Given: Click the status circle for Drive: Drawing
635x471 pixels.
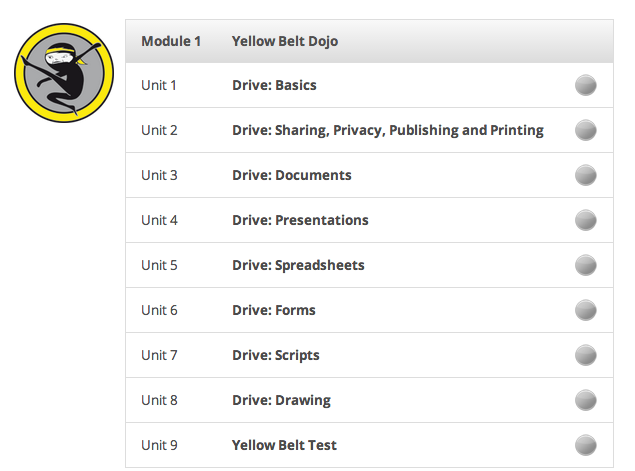Looking at the screenshot, I should (586, 400).
